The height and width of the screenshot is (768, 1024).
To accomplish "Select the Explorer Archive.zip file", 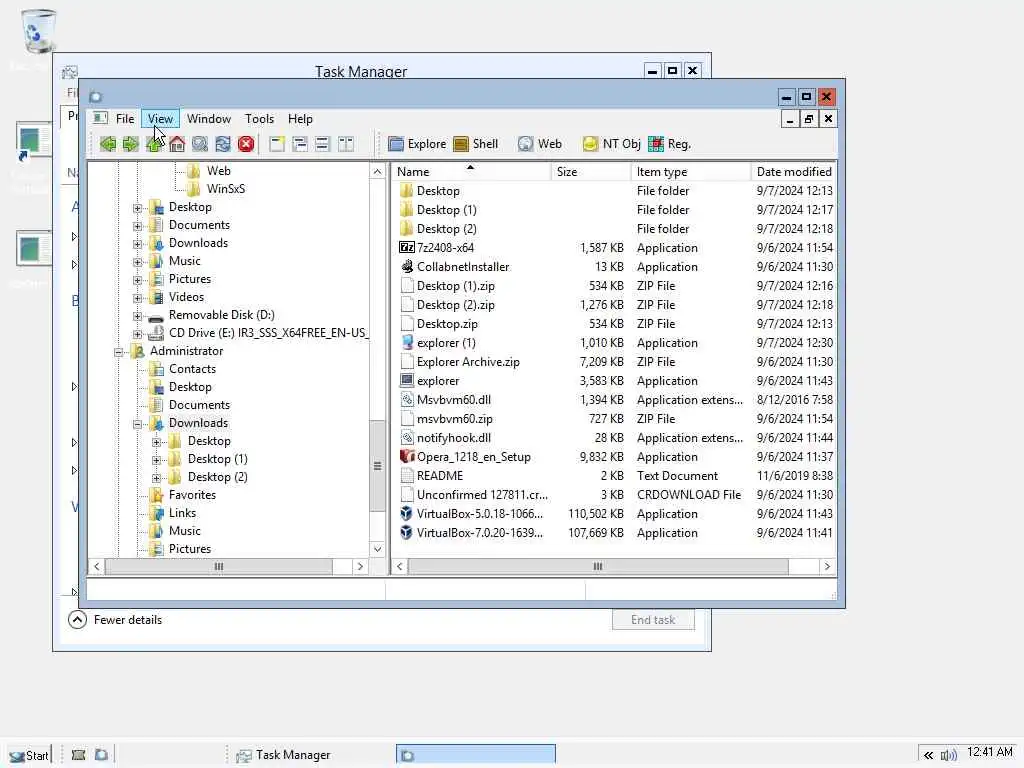I will [468, 362].
